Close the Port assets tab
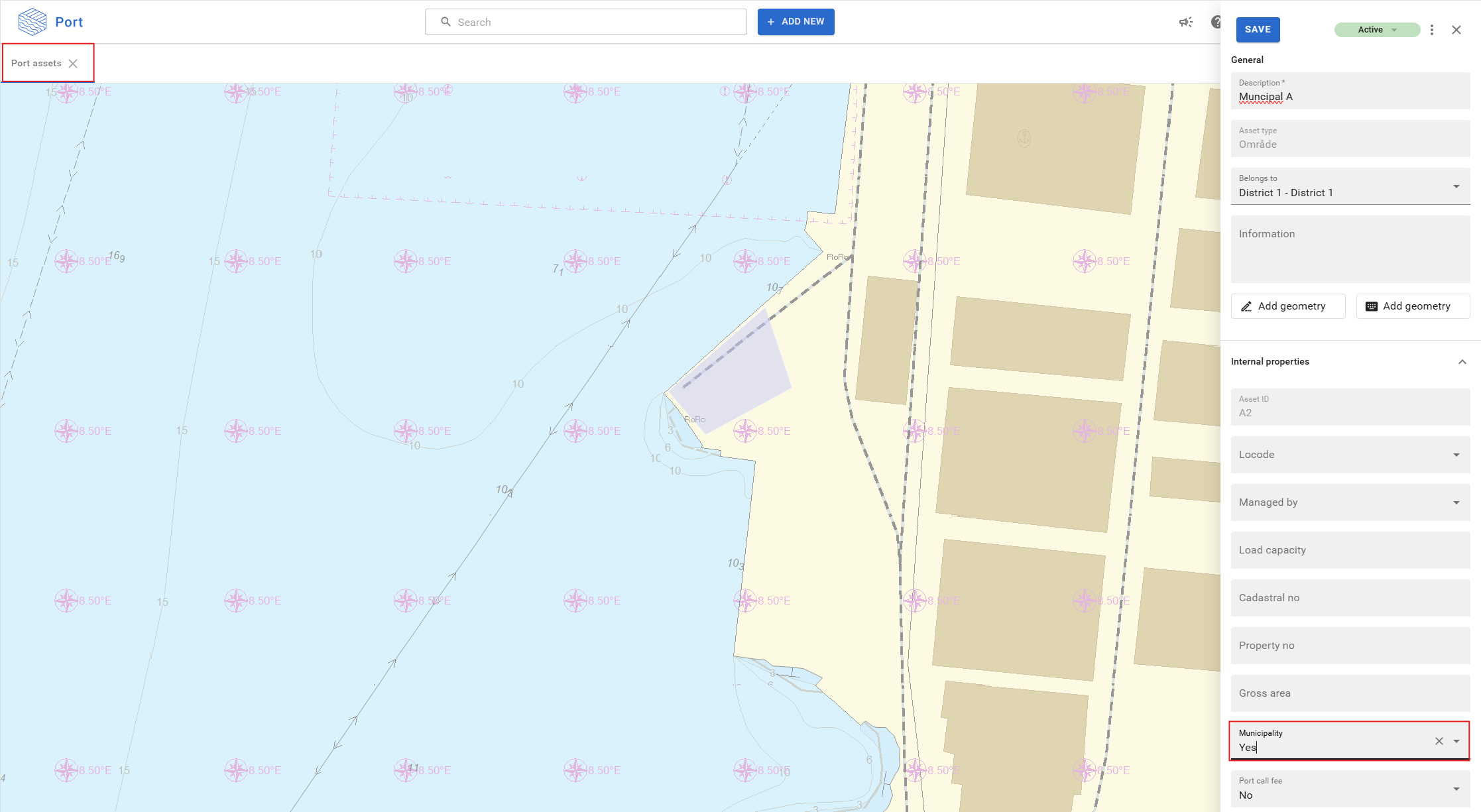 73,64
